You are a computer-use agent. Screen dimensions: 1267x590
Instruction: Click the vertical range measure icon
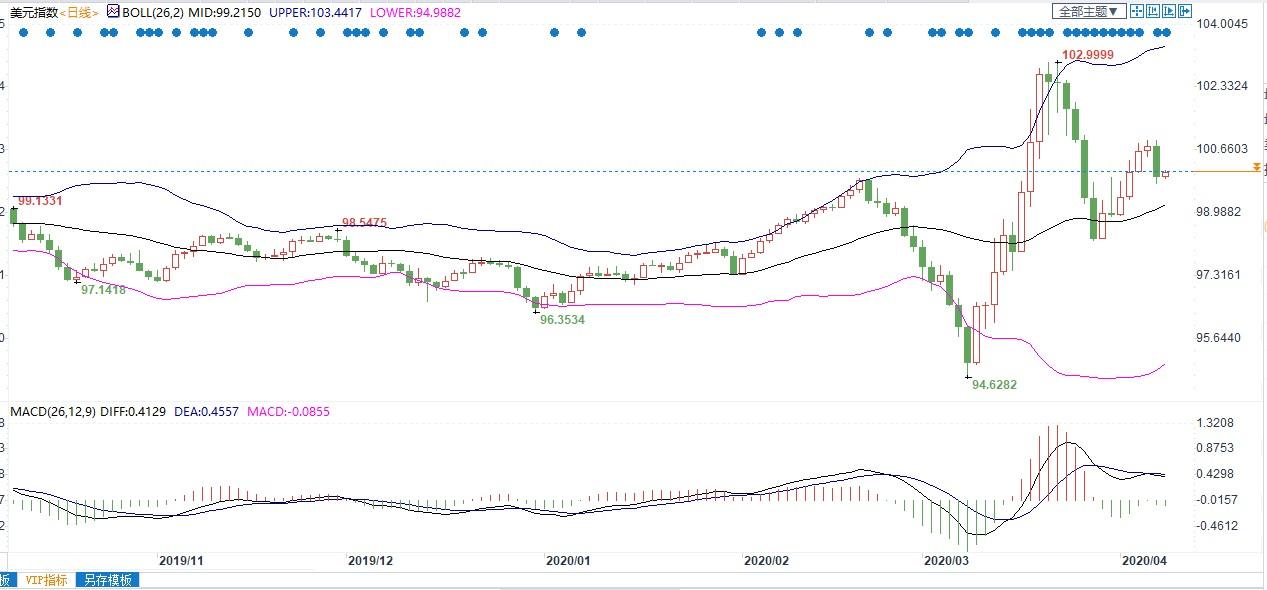1153,11
